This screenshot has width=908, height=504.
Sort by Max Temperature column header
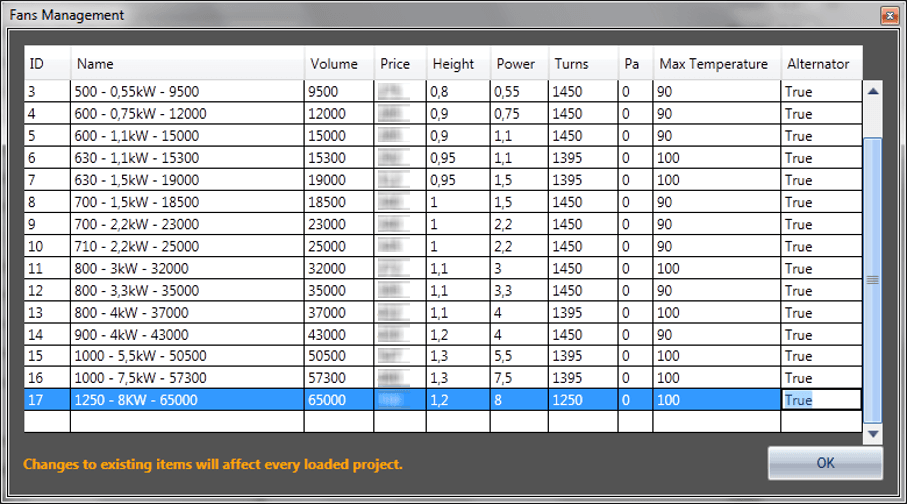pyautogui.click(x=717, y=63)
